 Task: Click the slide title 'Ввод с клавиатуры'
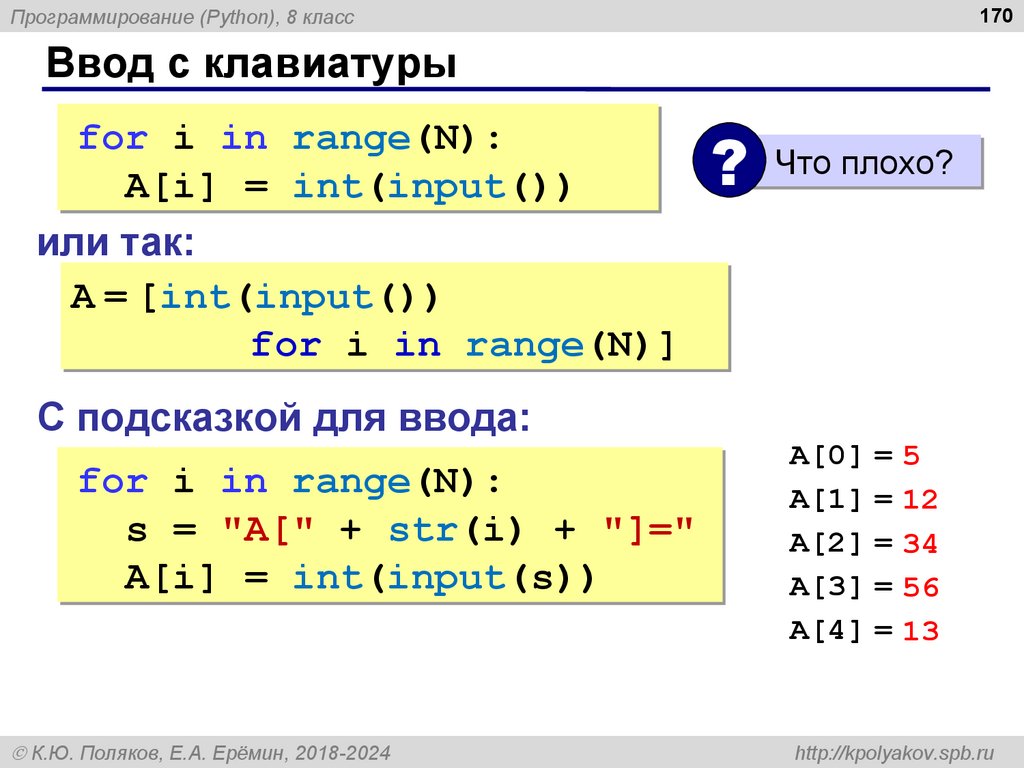(251, 63)
